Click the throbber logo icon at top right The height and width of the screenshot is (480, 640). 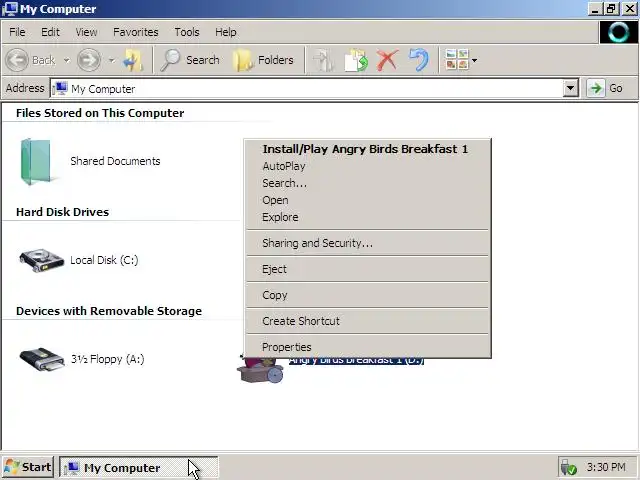coord(619,32)
